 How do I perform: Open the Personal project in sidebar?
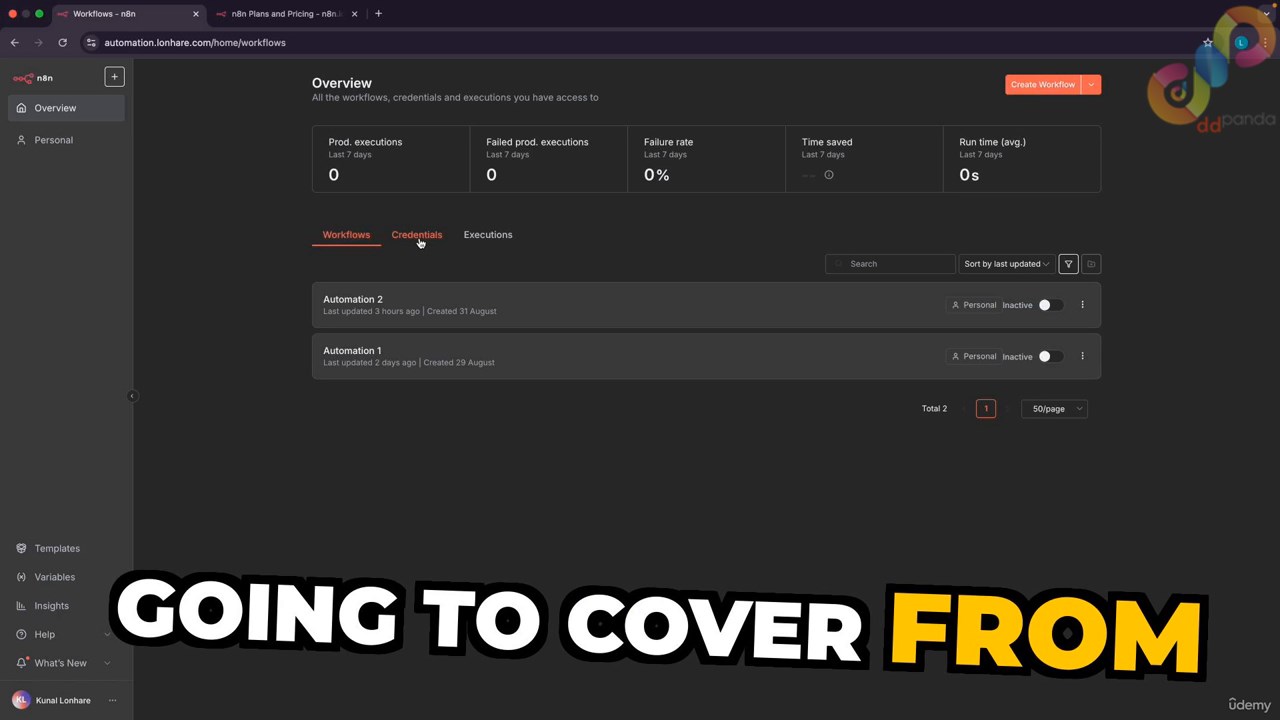tap(66, 140)
